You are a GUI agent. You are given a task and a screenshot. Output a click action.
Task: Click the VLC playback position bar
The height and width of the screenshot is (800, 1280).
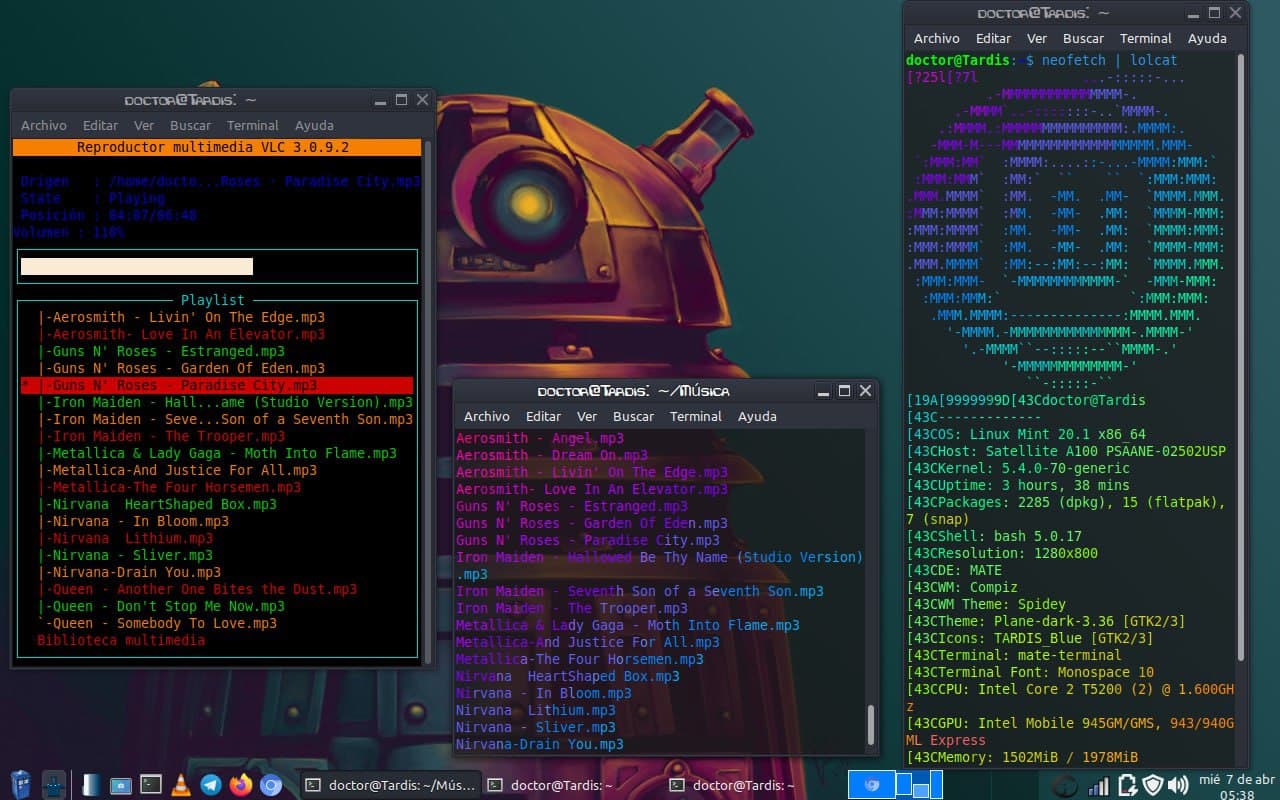217,266
